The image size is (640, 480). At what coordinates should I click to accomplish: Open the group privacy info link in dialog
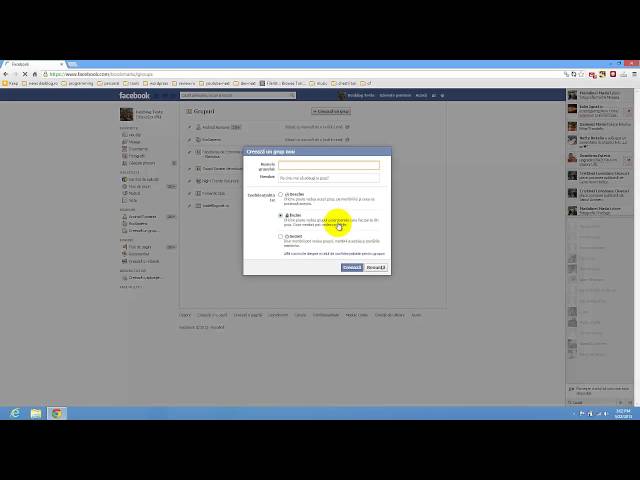click(335, 253)
